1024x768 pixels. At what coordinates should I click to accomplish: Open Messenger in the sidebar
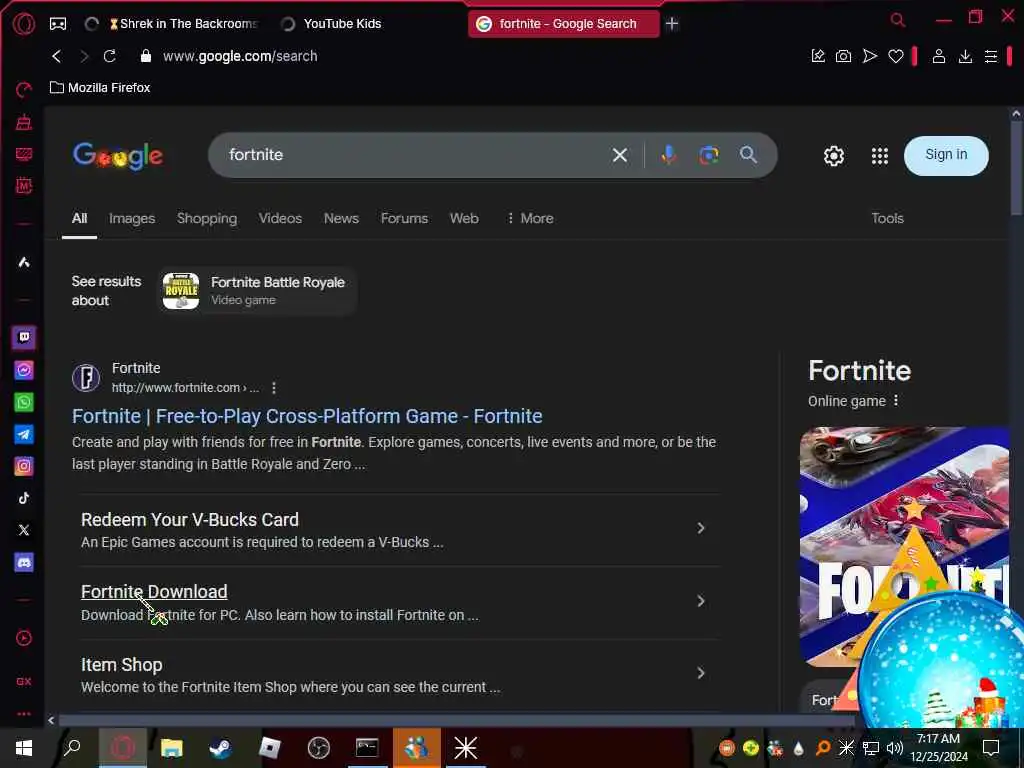click(x=24, y=370)
